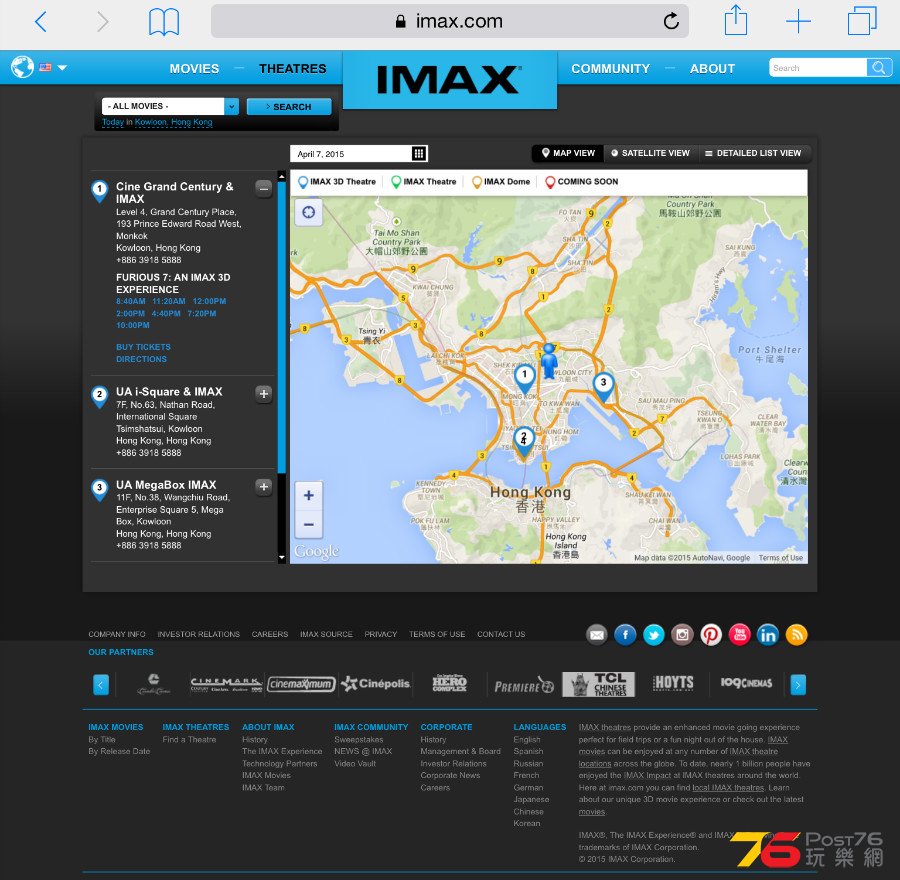Click map pin number 1
The width and height of the screenshot is (900, 880).
(x=524, y=378)
